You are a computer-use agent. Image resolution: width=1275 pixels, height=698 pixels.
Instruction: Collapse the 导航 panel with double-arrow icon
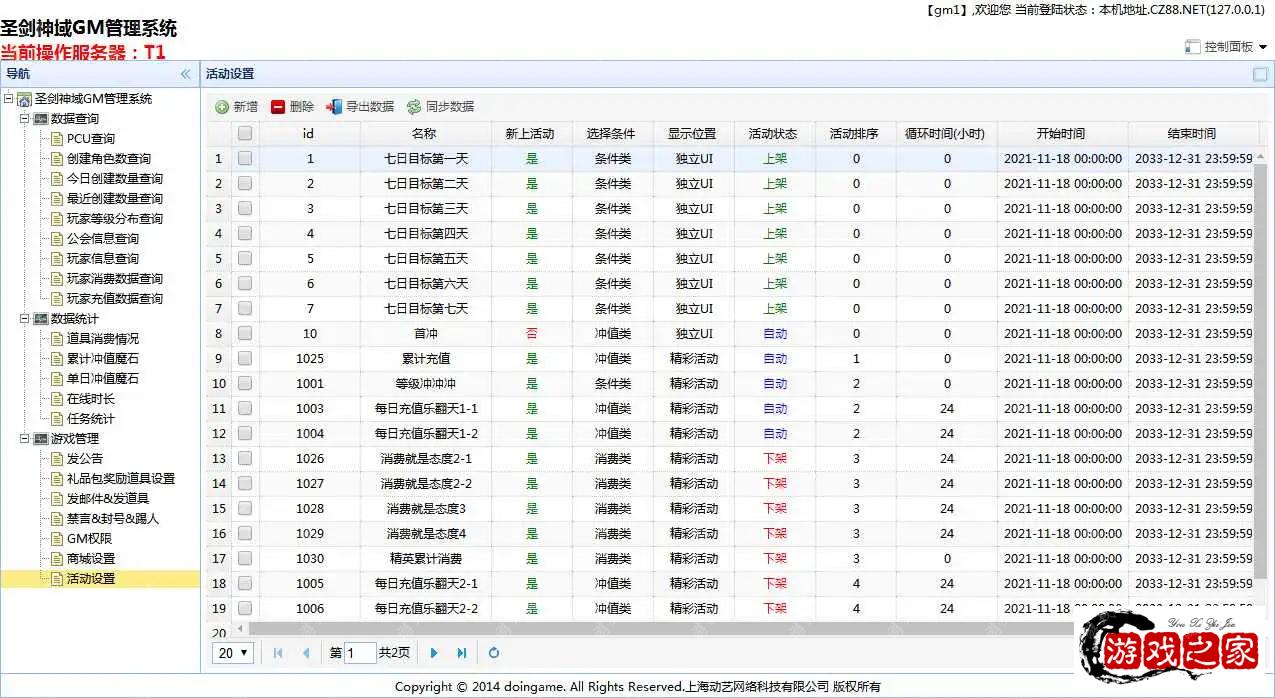coord(185,74)
